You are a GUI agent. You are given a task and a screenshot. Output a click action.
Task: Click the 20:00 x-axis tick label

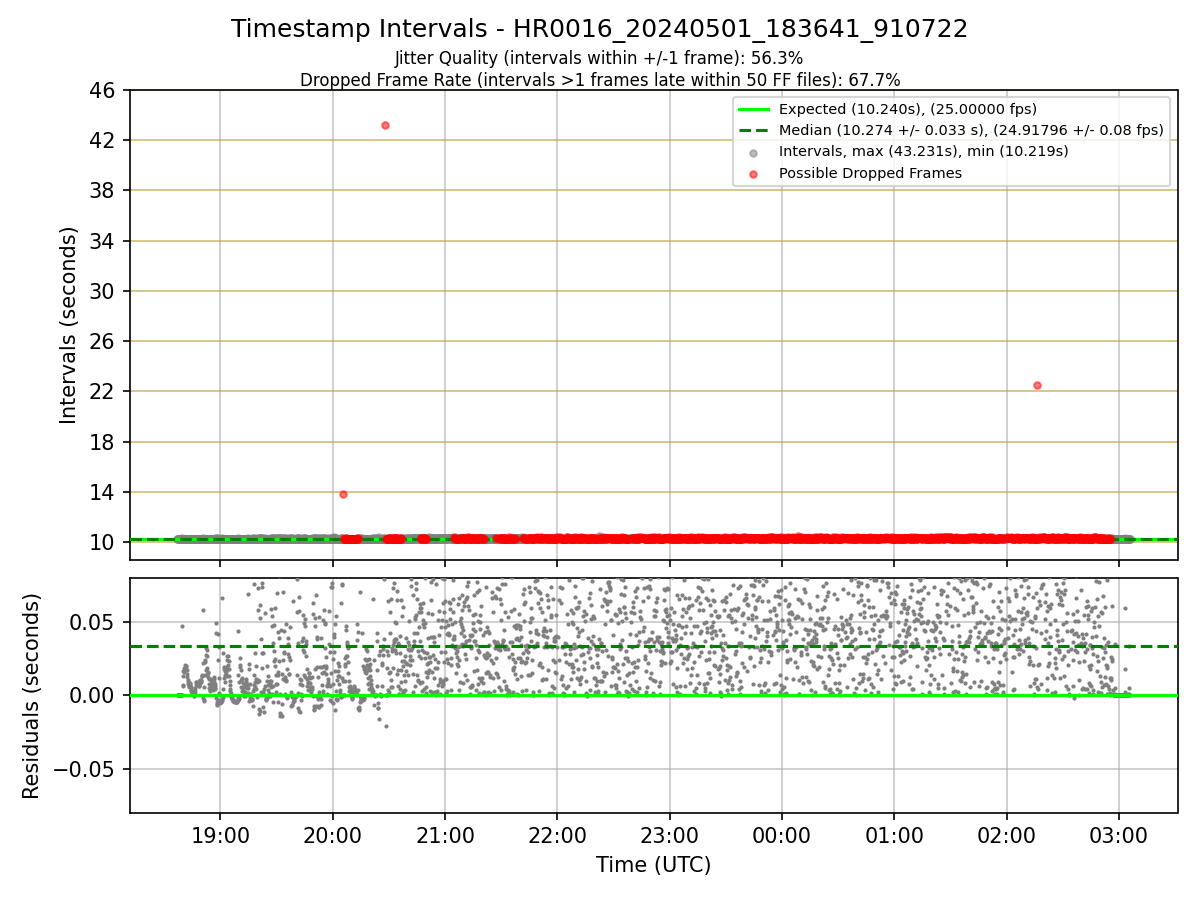coord(332,834)
